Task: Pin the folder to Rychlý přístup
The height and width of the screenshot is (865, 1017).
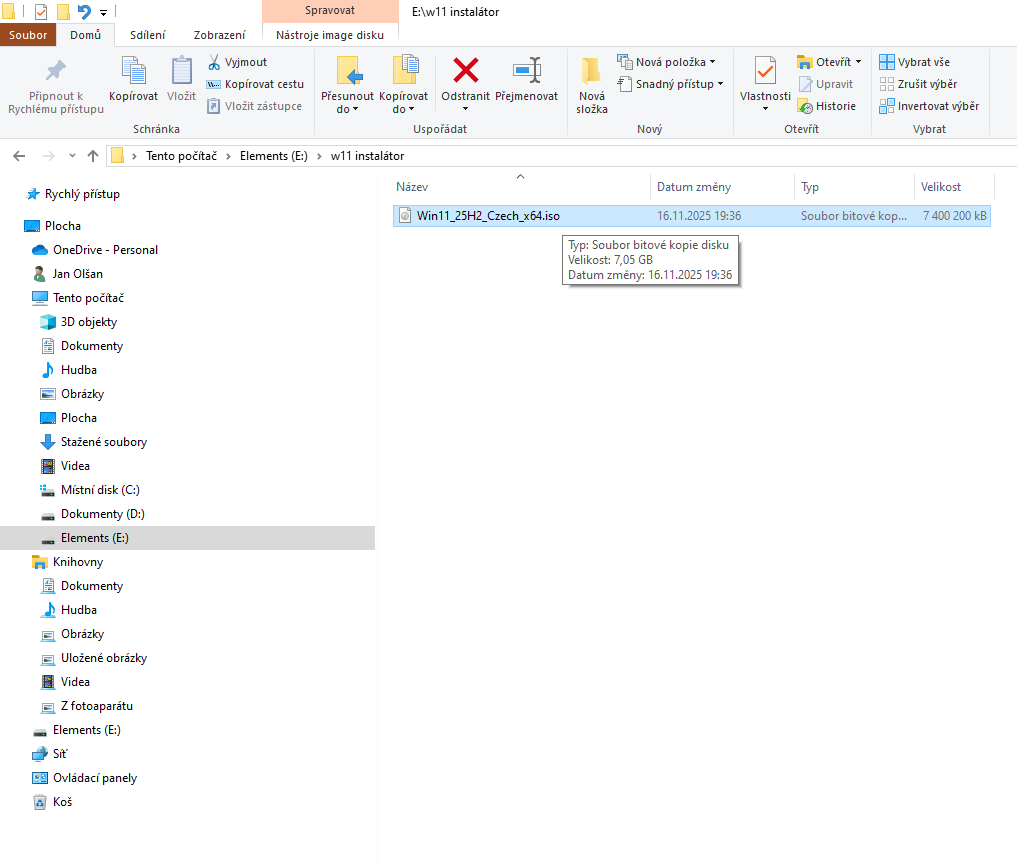Action: (x=56, y=87)
